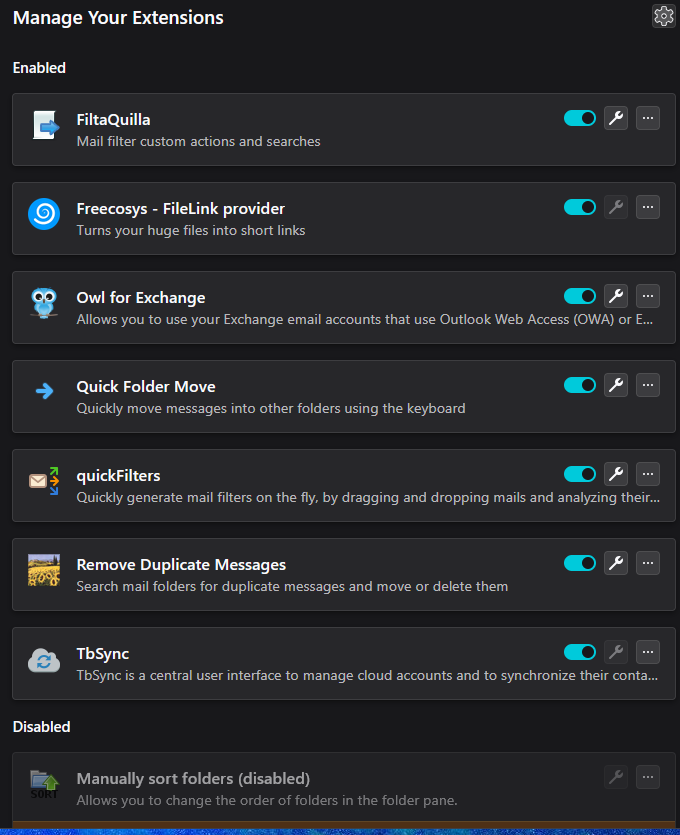Click the TbSync cloud extension icon
The image size is (680, 835).
pyautogui.click(x=44, y=660)
